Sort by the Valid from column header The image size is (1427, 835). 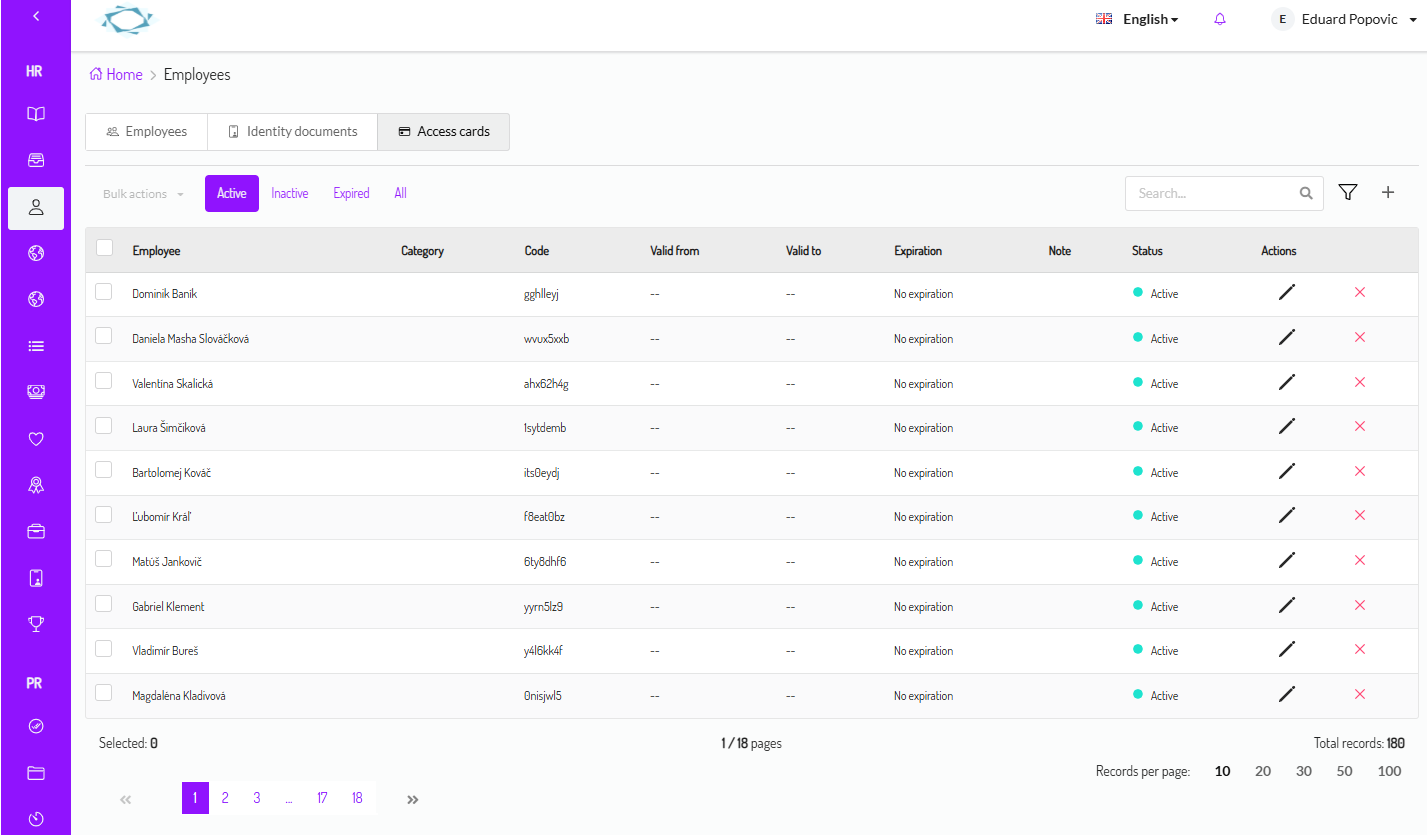point(674,251)
